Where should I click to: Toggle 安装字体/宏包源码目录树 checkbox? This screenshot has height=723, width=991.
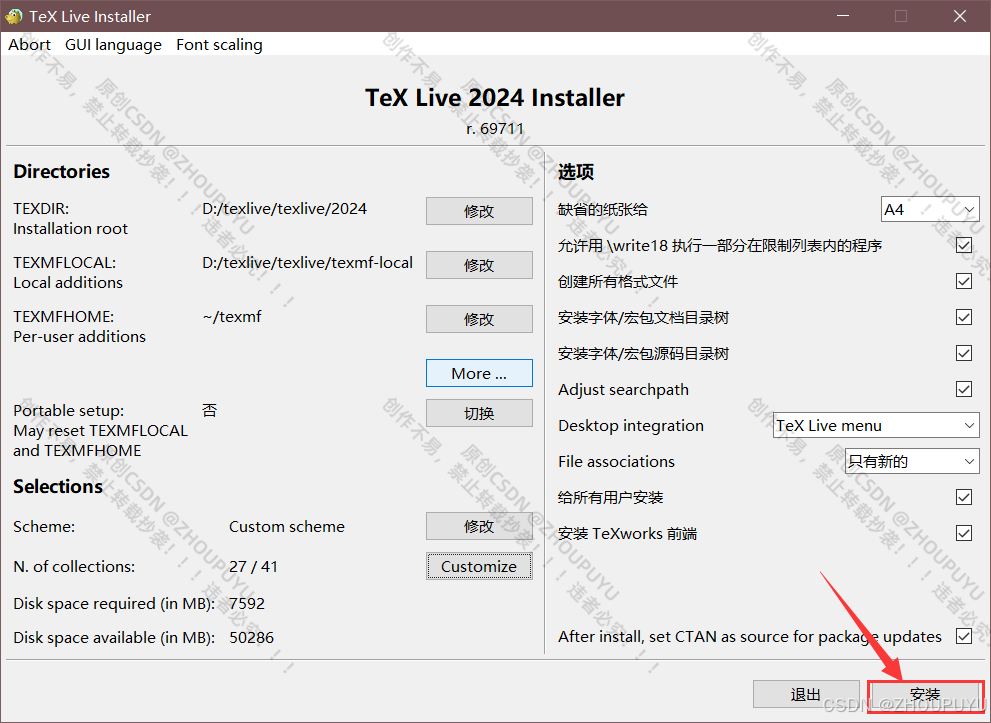click(x=964, y=353)
